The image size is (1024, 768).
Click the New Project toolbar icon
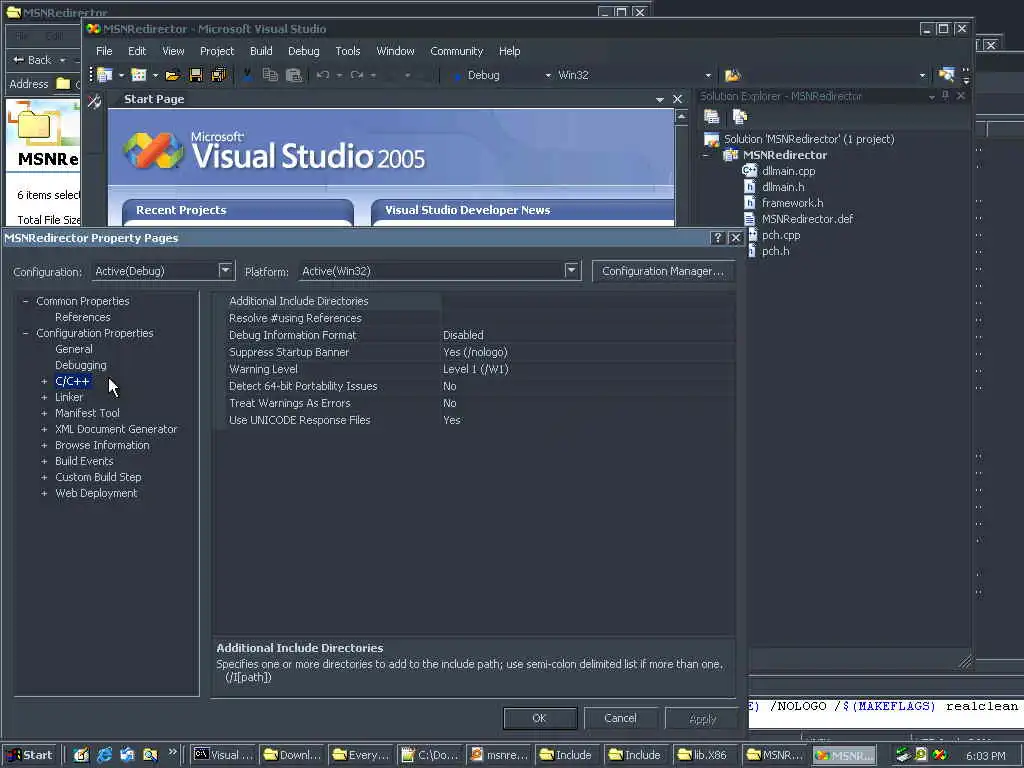[104, 75]
